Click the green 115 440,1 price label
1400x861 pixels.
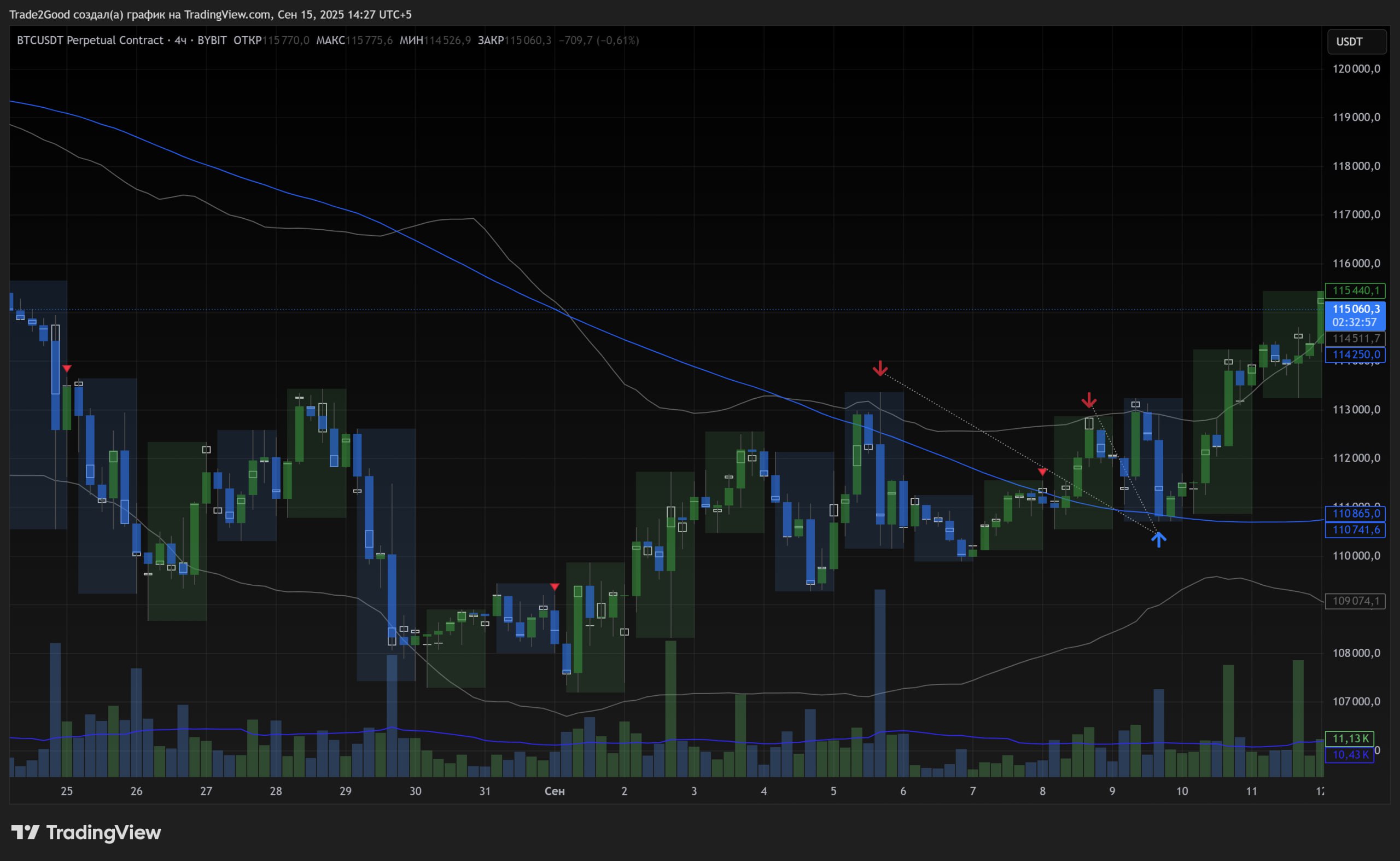point(1355,290)
